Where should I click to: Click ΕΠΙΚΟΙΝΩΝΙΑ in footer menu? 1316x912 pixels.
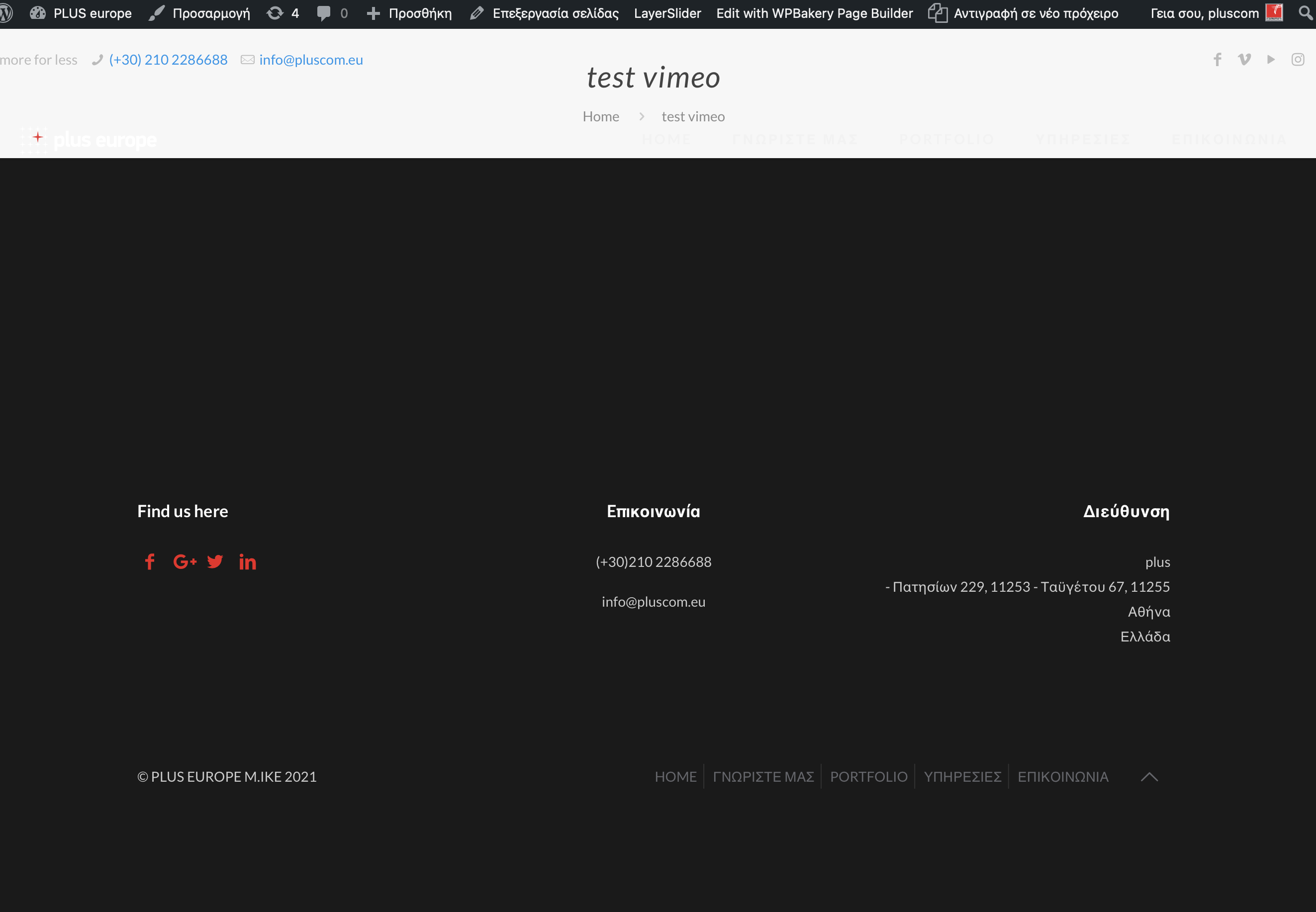click(1063, 777)
